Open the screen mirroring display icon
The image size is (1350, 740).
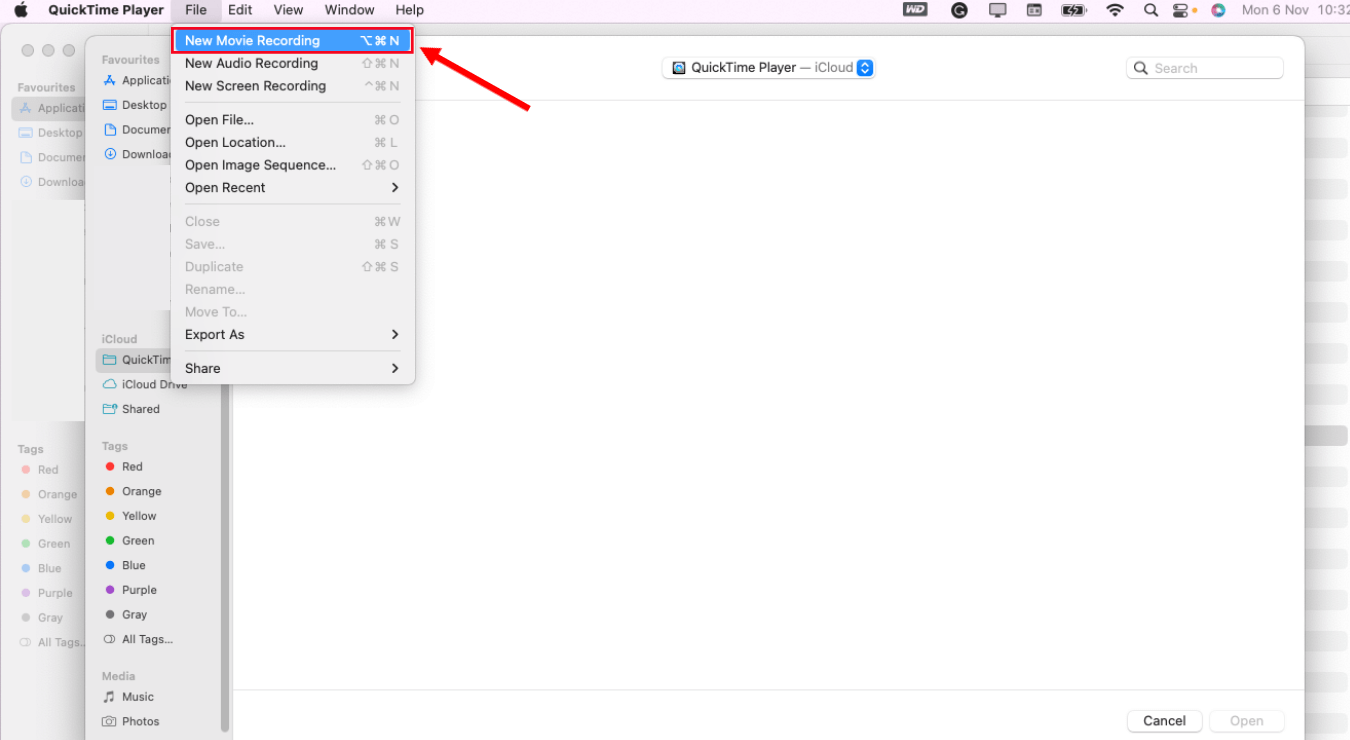998,10
